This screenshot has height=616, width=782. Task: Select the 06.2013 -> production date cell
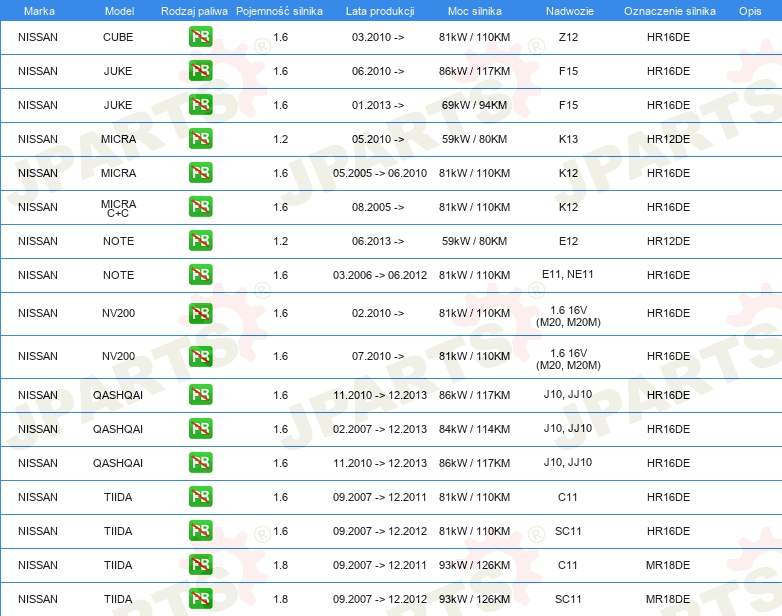(x=378, y=241)
